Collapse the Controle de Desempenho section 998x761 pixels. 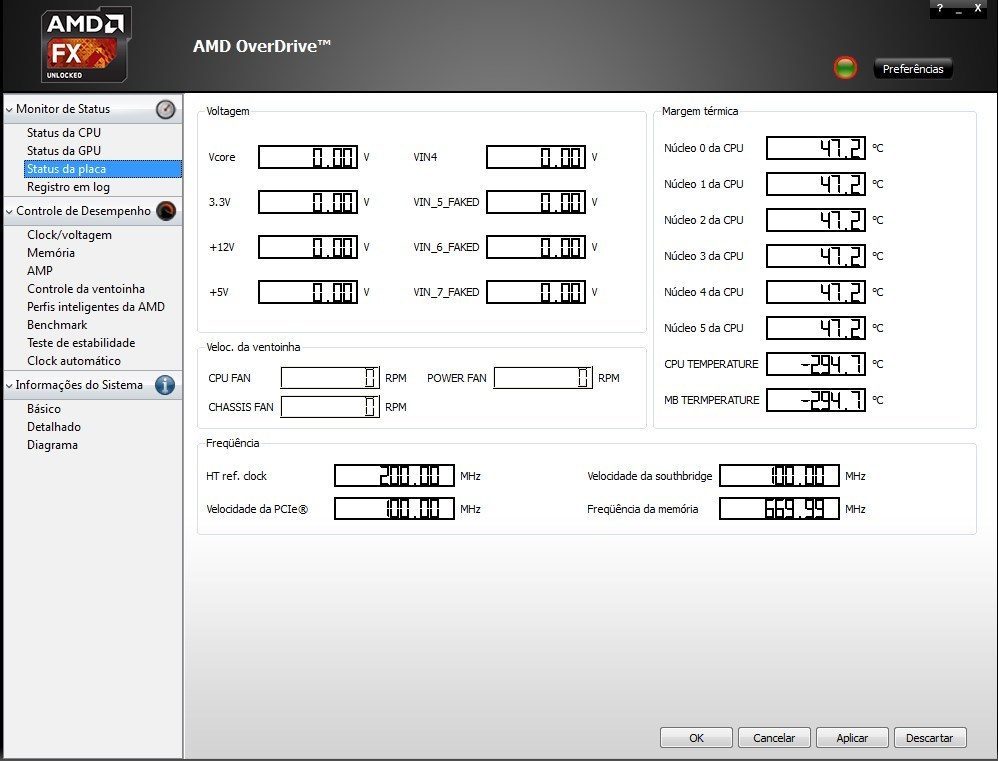click(9, 211)
